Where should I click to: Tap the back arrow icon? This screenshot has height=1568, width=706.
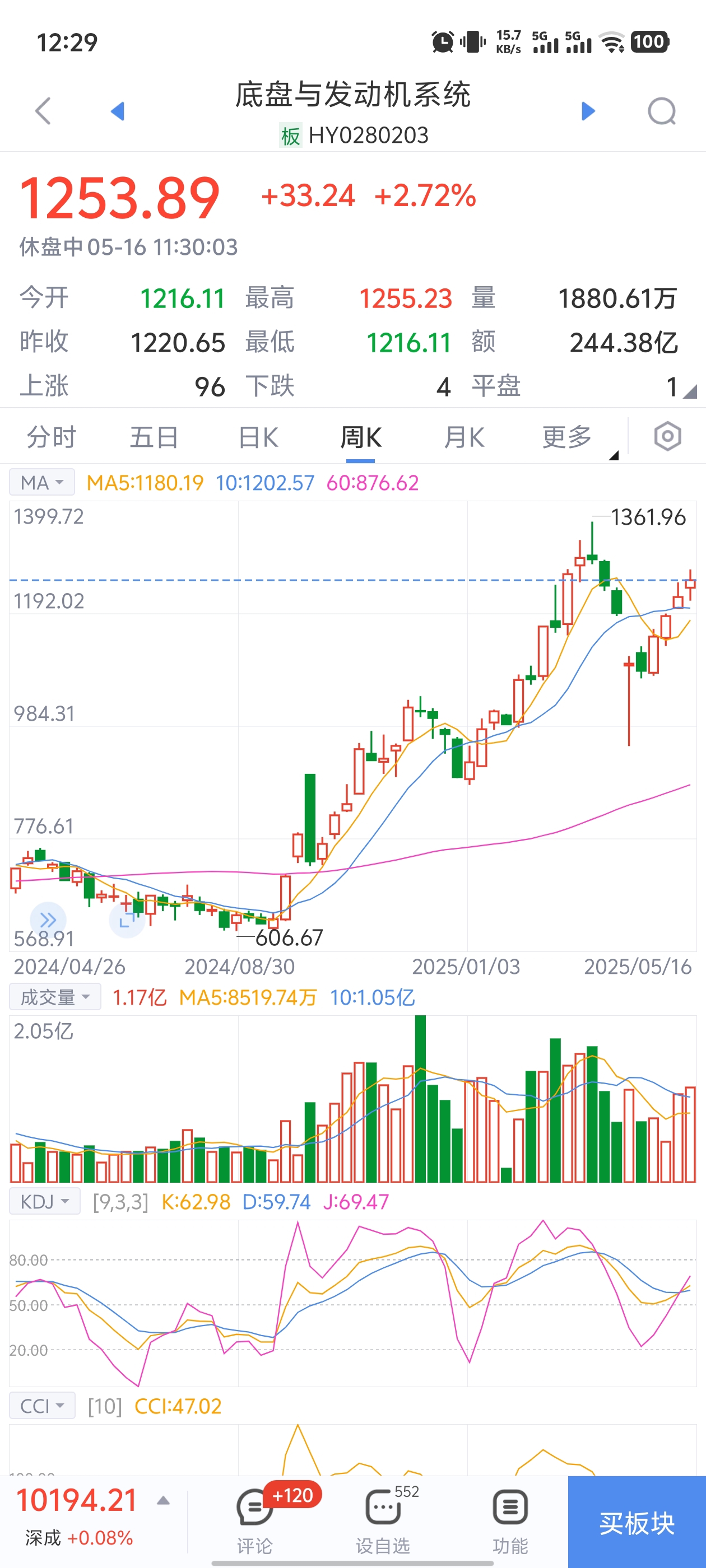(43, 111)
